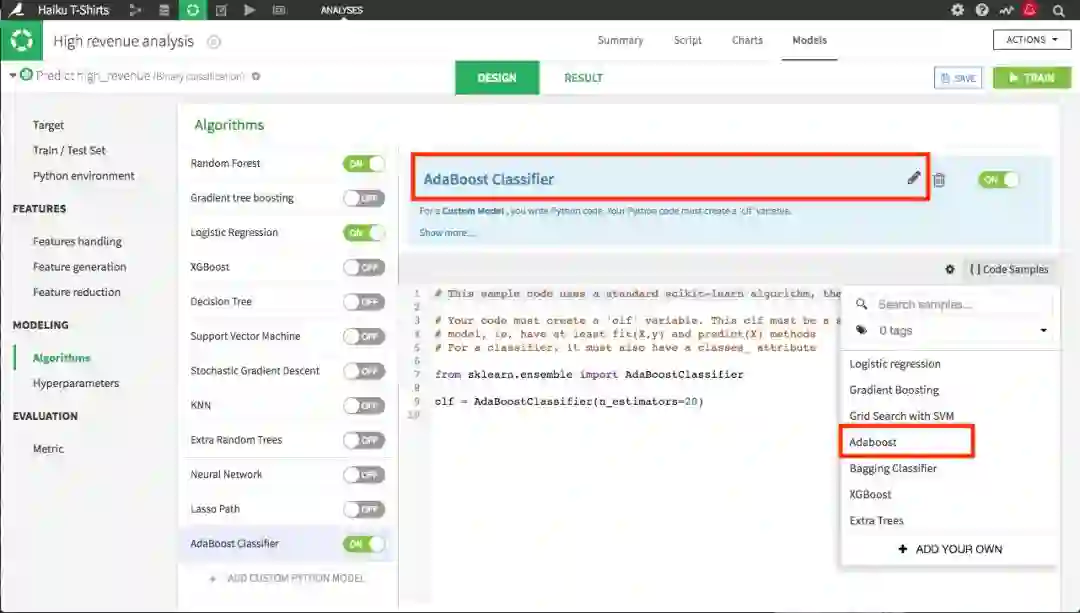Open the Code Samples dropdown
The height and width of the screenshot is (613, 1080).
[x=1009, y=269]
